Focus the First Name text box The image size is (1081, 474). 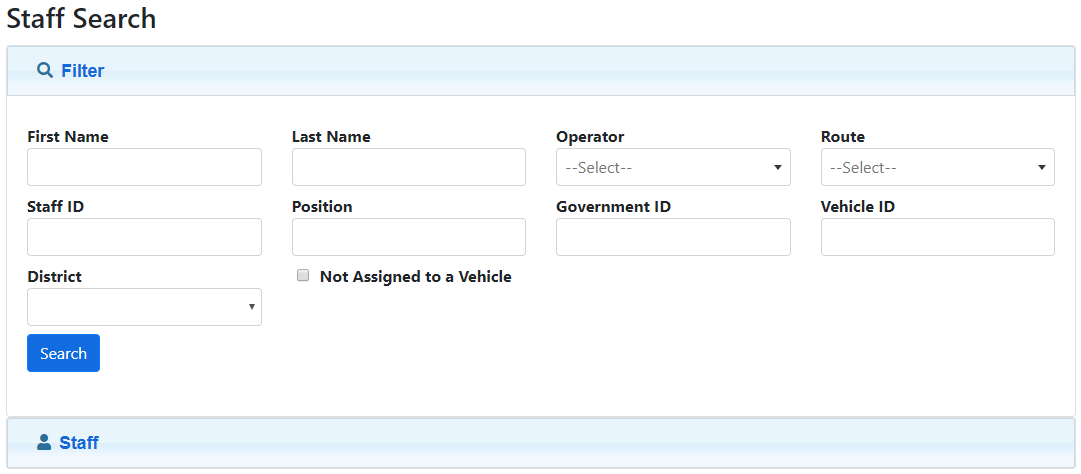pos(144,167)
